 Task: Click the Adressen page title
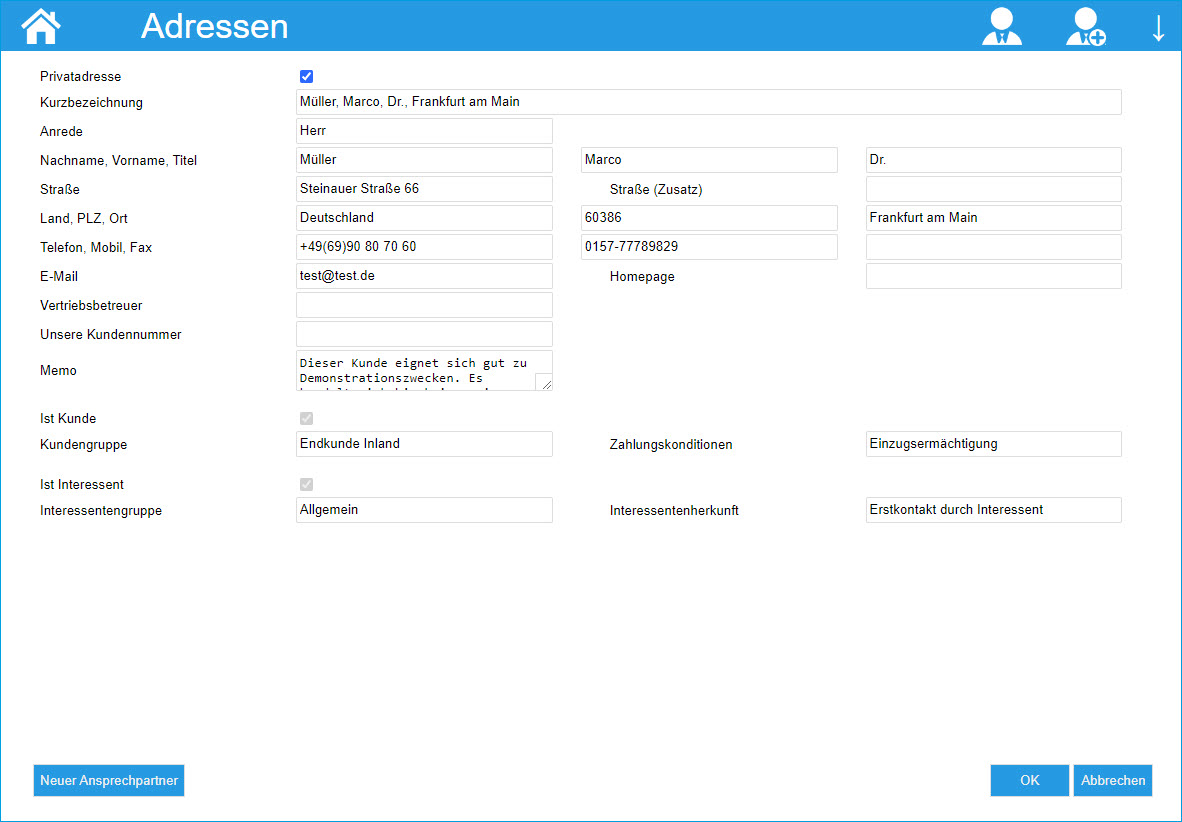click(x=215, y=26)
